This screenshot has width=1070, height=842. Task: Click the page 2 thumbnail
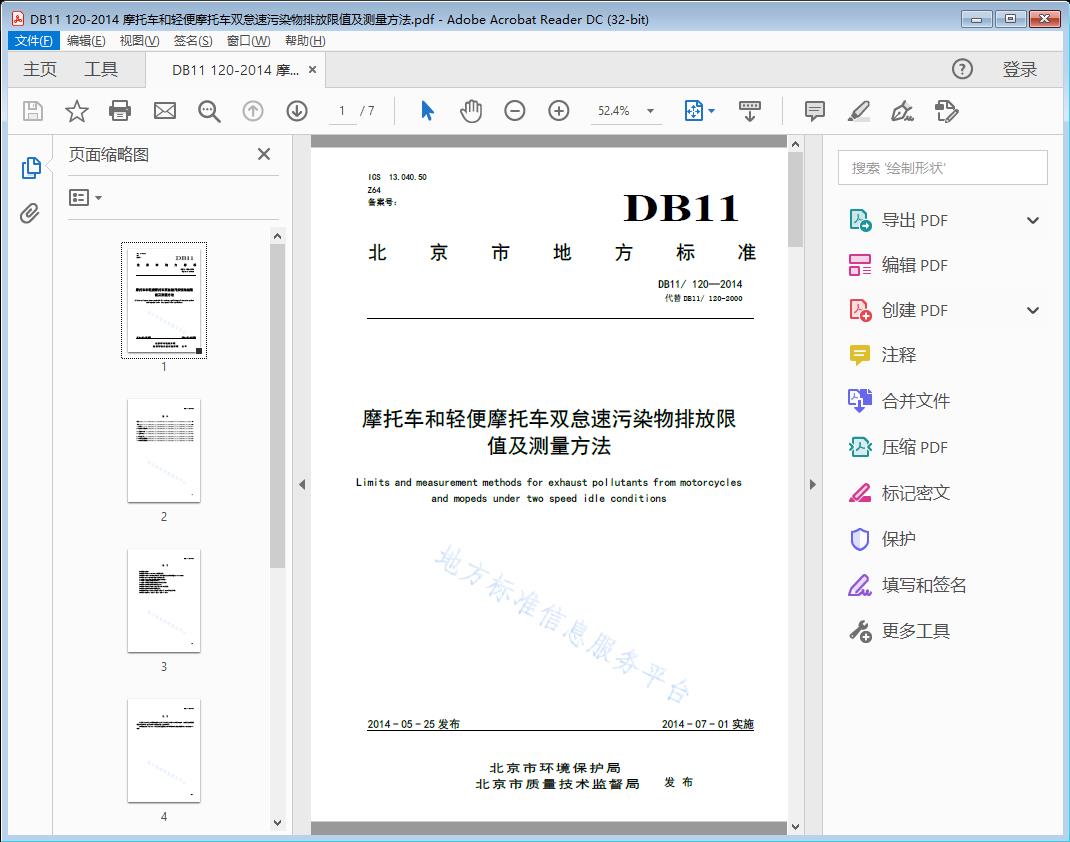click(163, 451)
